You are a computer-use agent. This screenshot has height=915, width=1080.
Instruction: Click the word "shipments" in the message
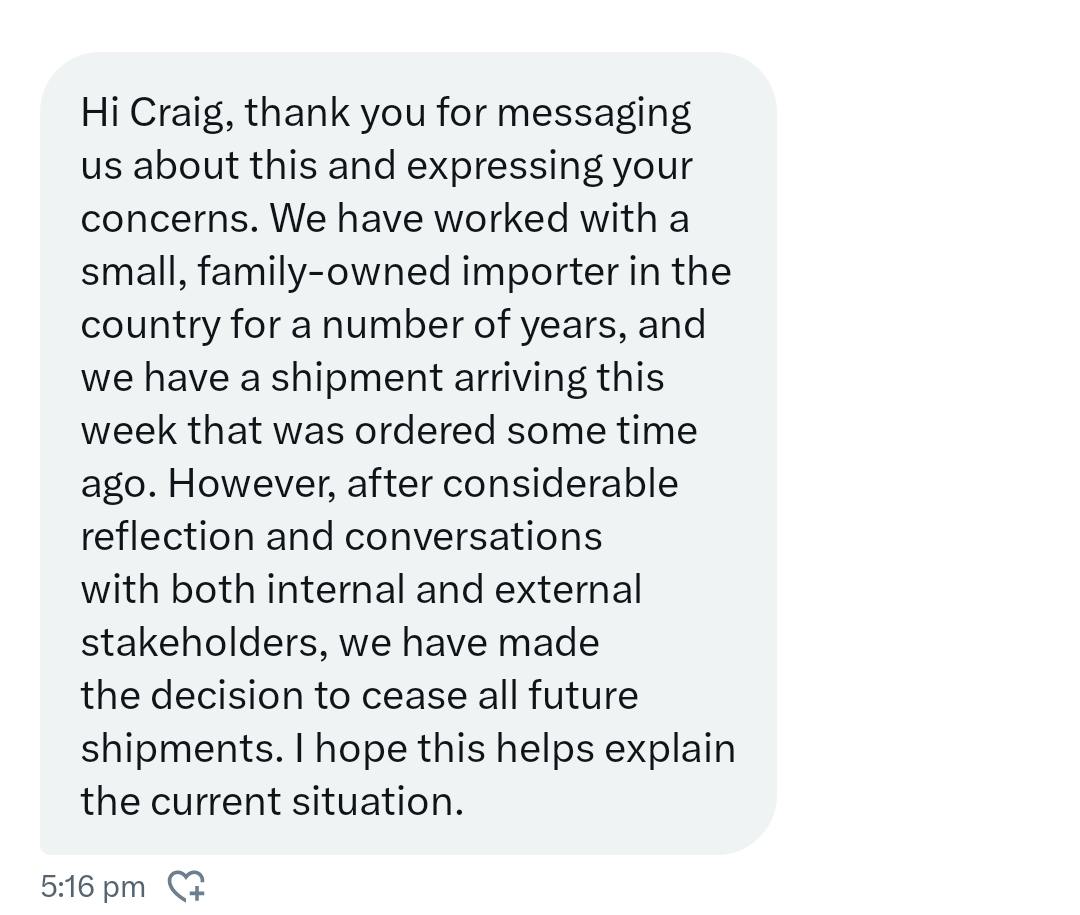[177, 749]
